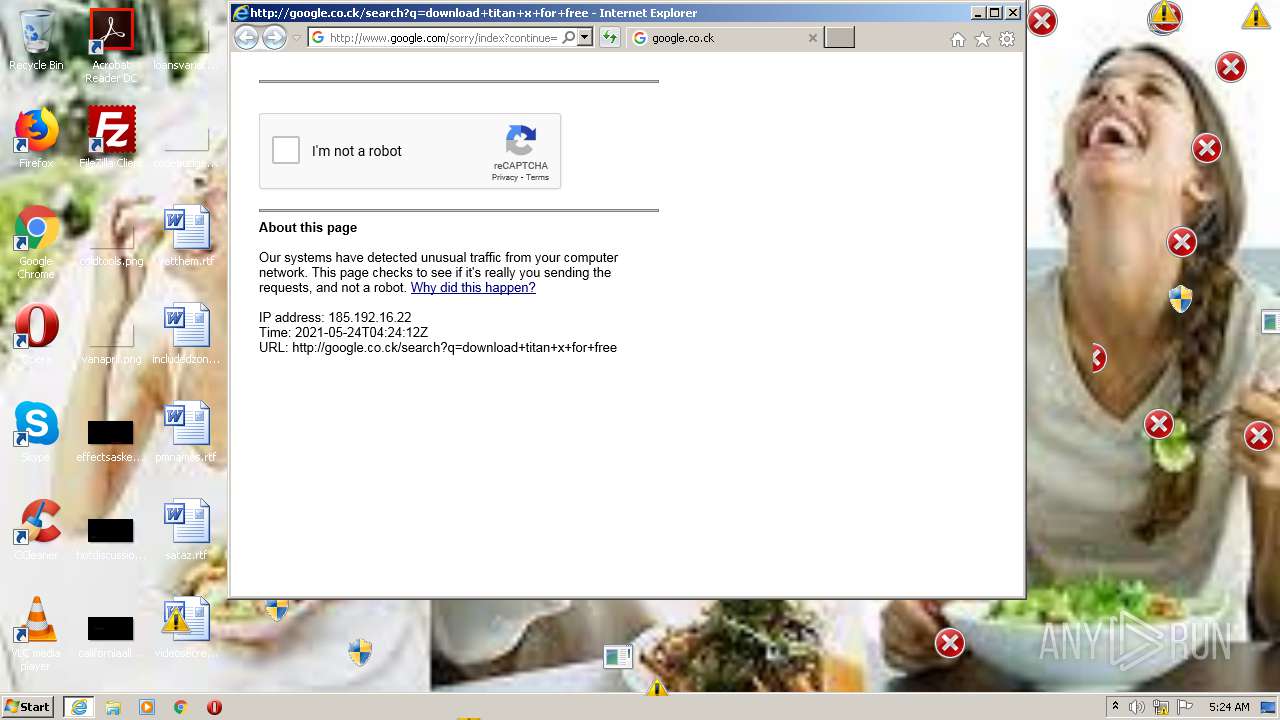This screenshot has width=1280, height=720.
Task: Open the network status tray icon
Action: pyautogui.click(x=1161, y=707)
